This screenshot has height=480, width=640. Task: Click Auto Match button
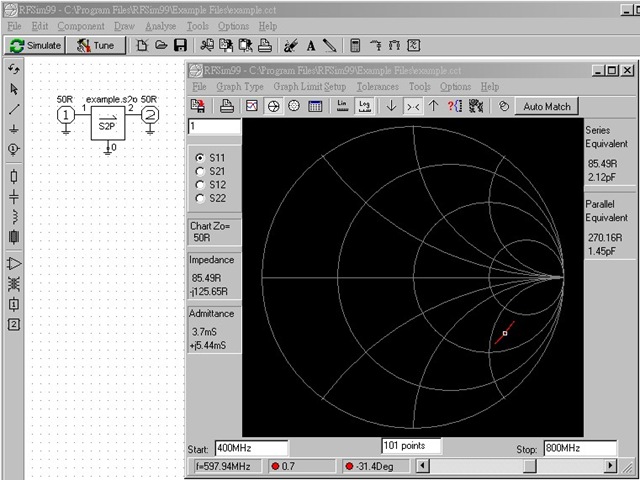pyautogui.click(x=547, y=107)
